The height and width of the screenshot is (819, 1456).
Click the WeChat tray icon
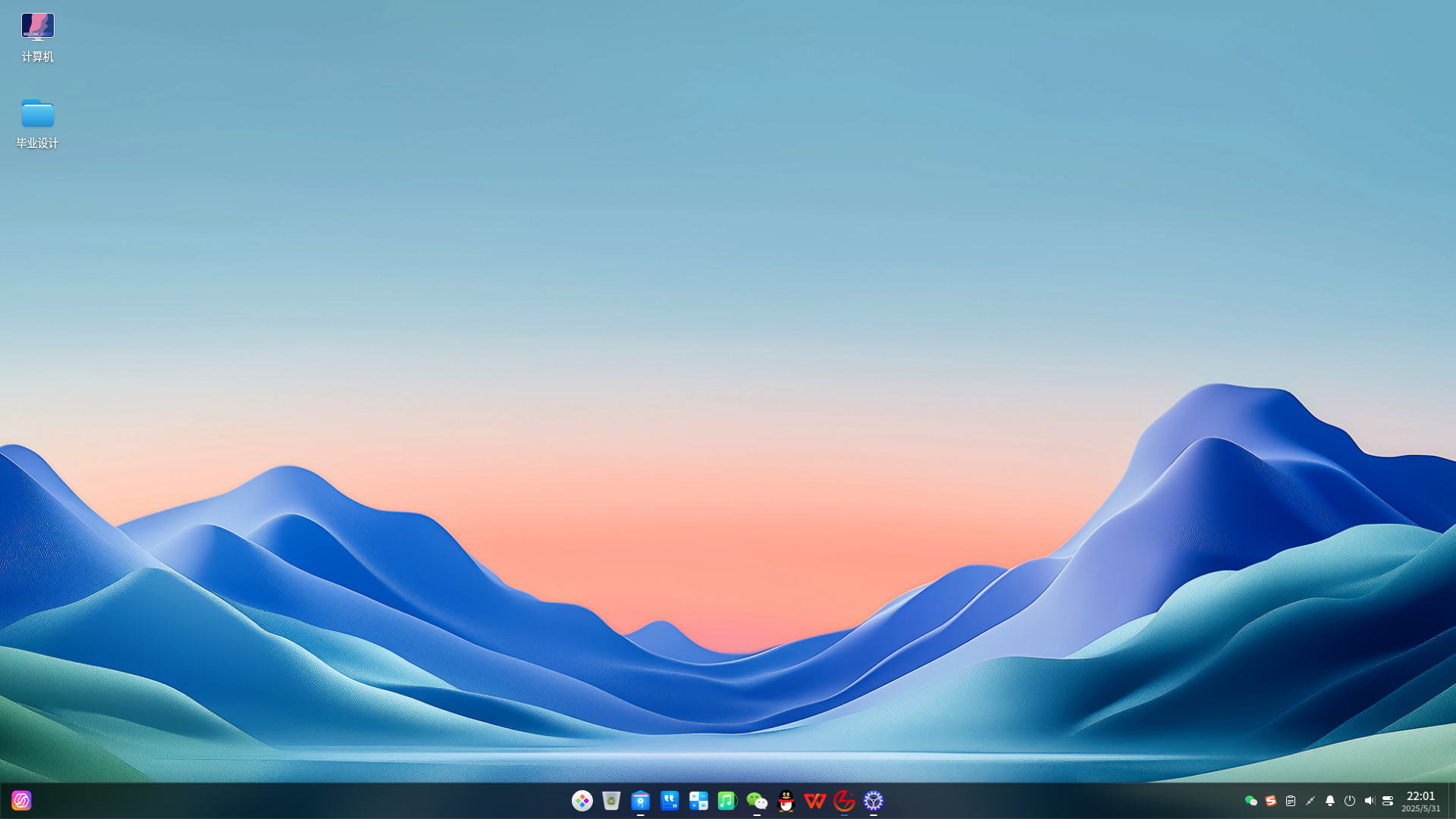(1251, 801)
